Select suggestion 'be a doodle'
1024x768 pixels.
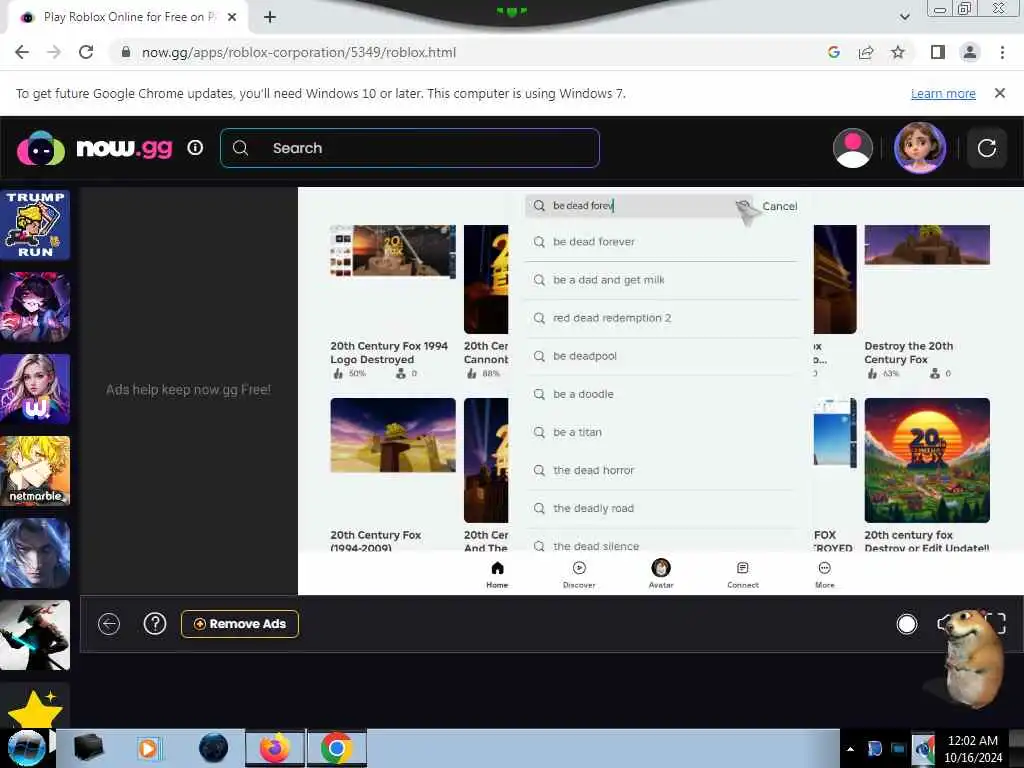661,394
